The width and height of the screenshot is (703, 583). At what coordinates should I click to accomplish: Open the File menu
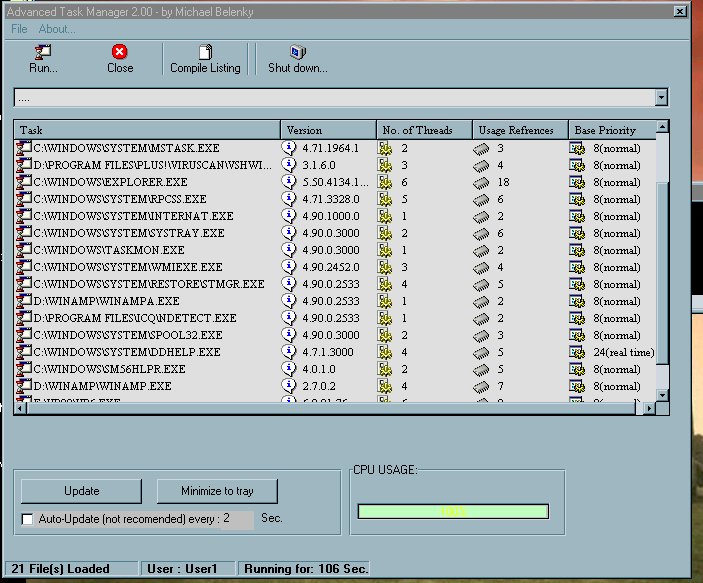19,29
